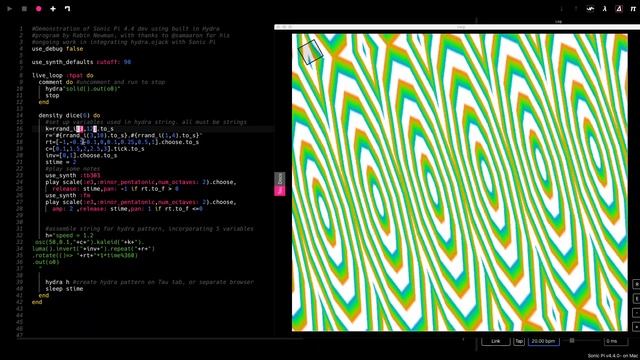
Task: Click the 20.00 bpm tempo field
Action: click(x=543, y=341)
